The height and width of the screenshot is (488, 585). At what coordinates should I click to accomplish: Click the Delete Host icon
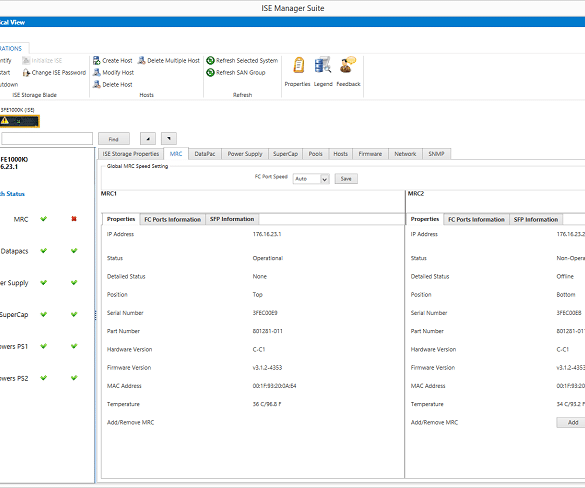tap(97, 84)
